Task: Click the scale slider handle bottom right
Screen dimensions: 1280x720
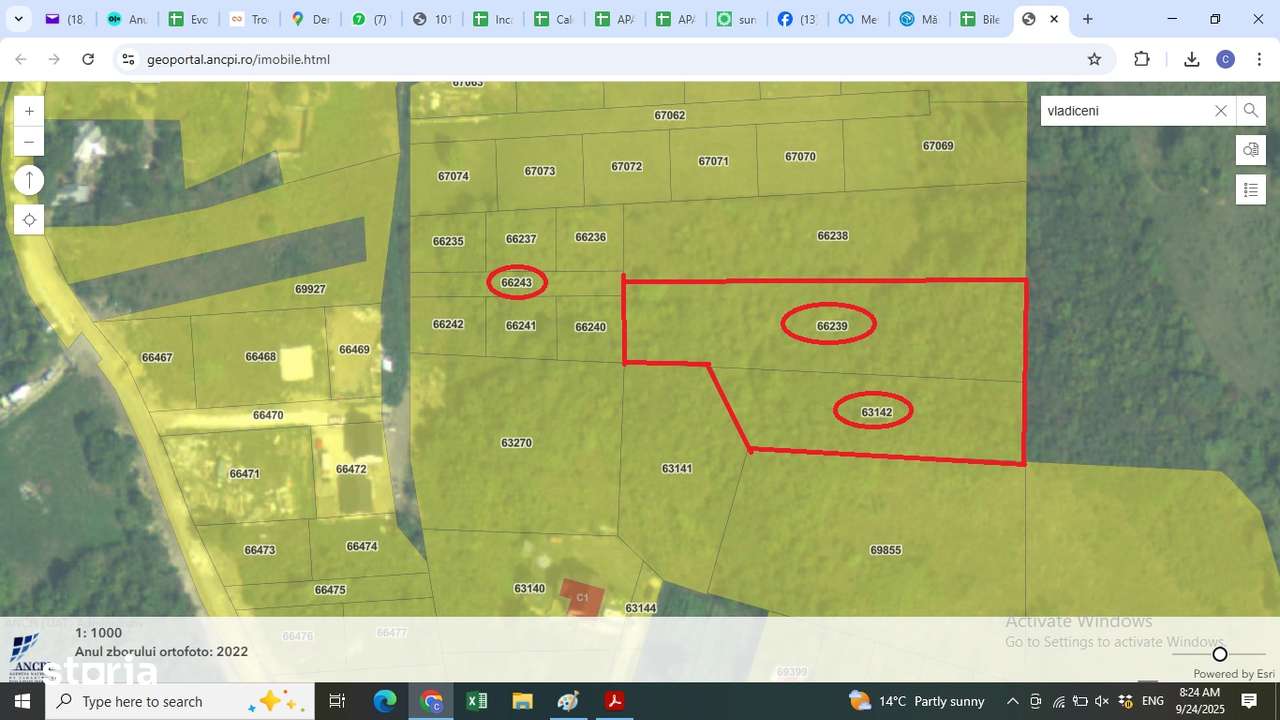Action: [1220, 654]
